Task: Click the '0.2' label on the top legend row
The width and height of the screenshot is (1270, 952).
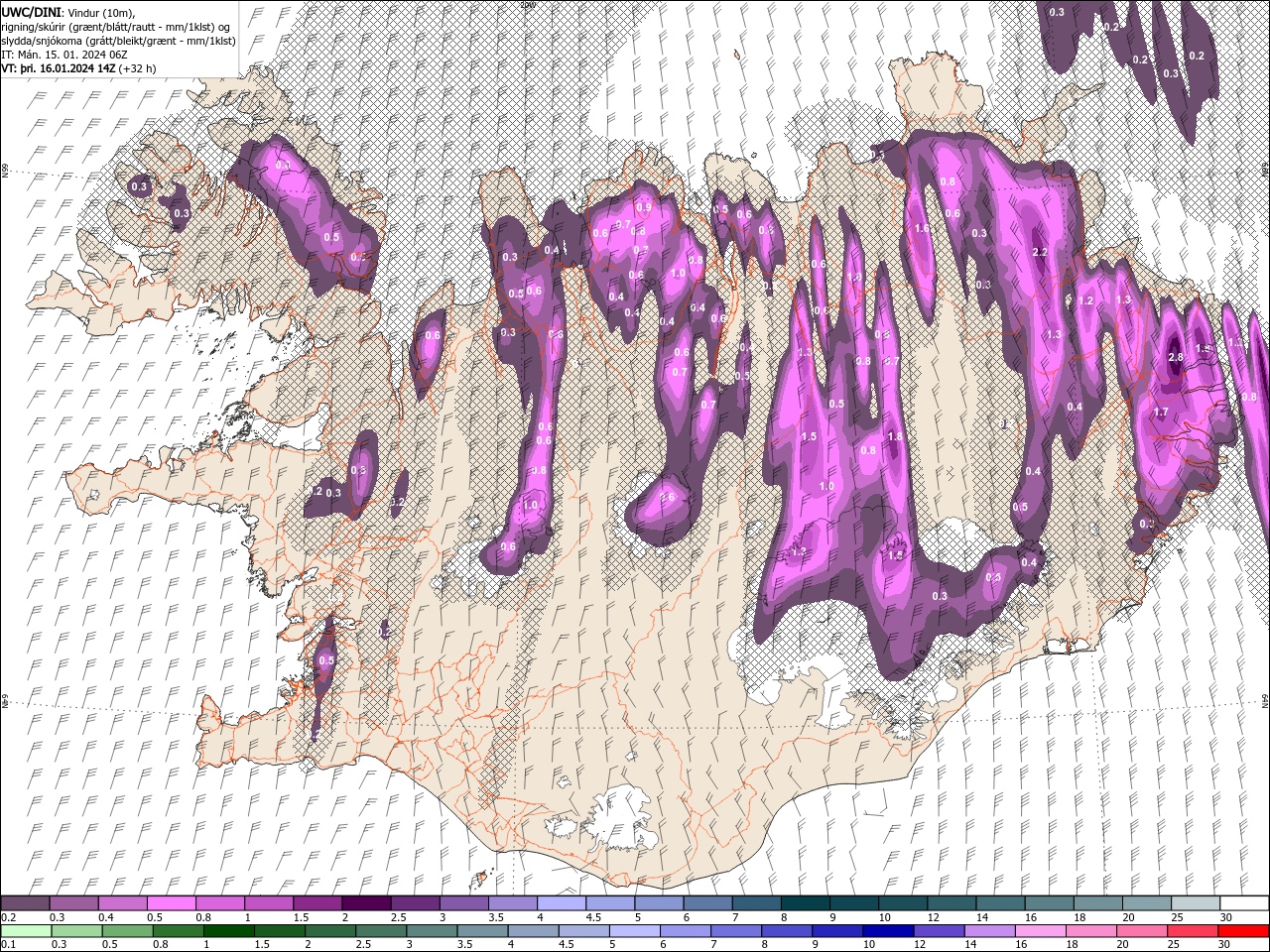Action: [7, 917]
